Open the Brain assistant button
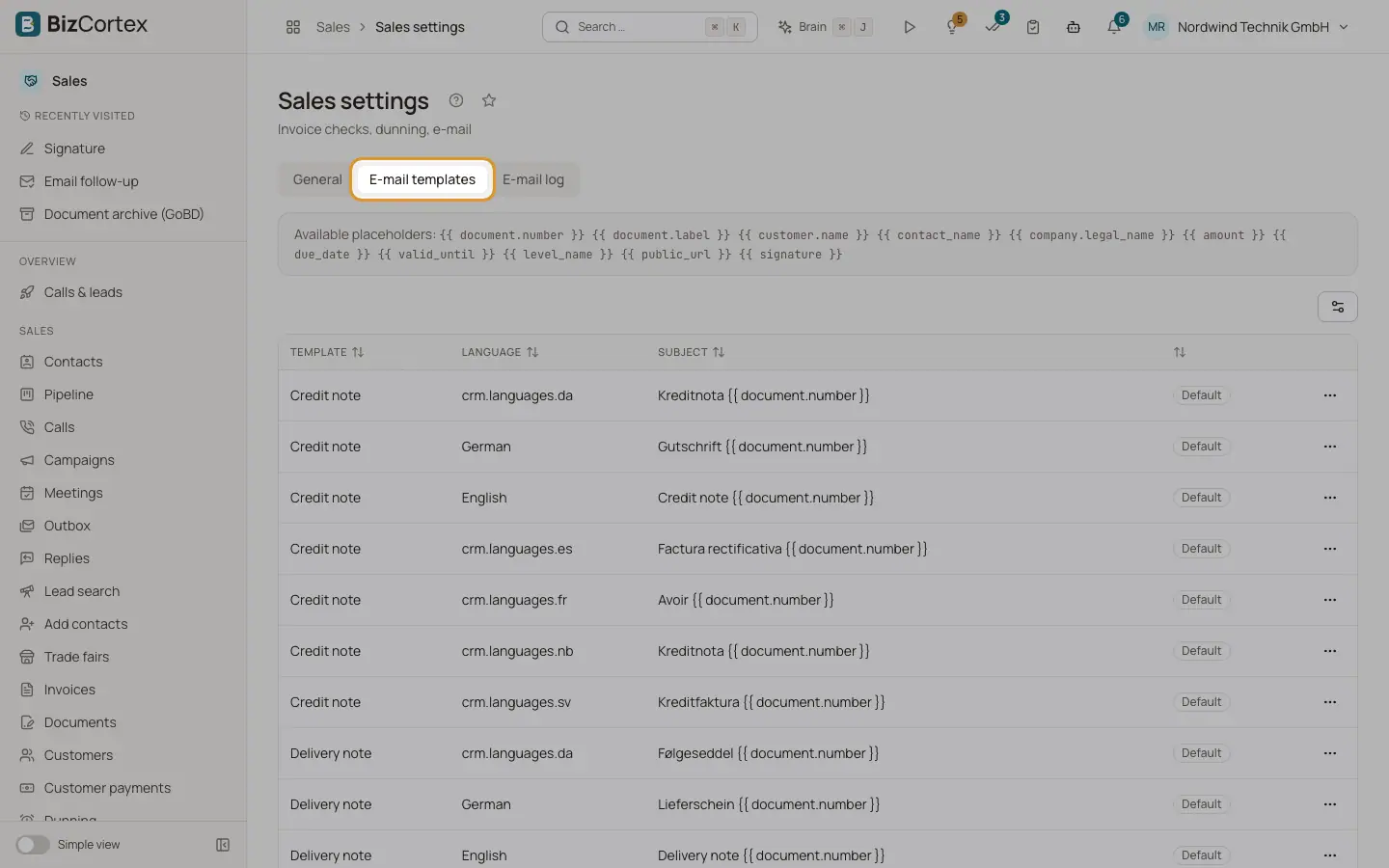 click(x=826, y=27)
